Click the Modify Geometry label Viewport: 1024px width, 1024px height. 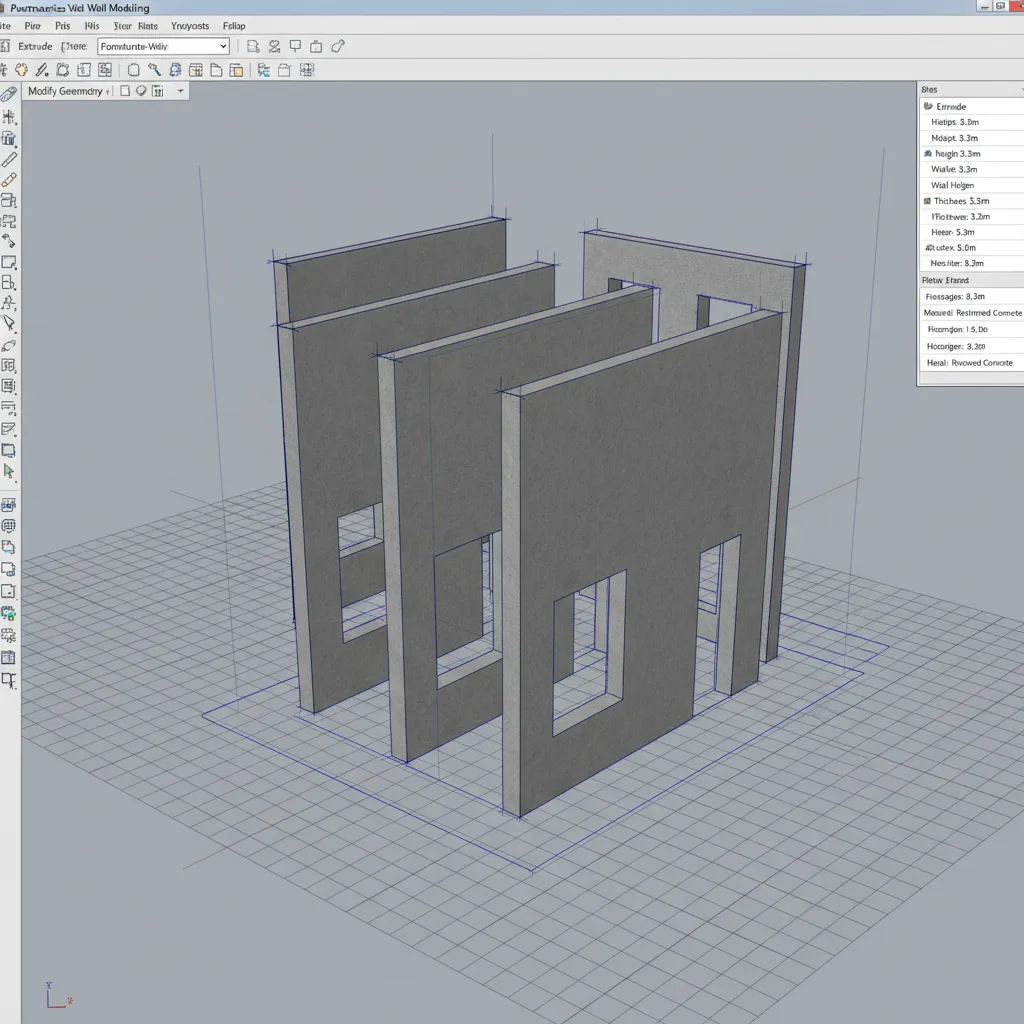pos(65,91)
